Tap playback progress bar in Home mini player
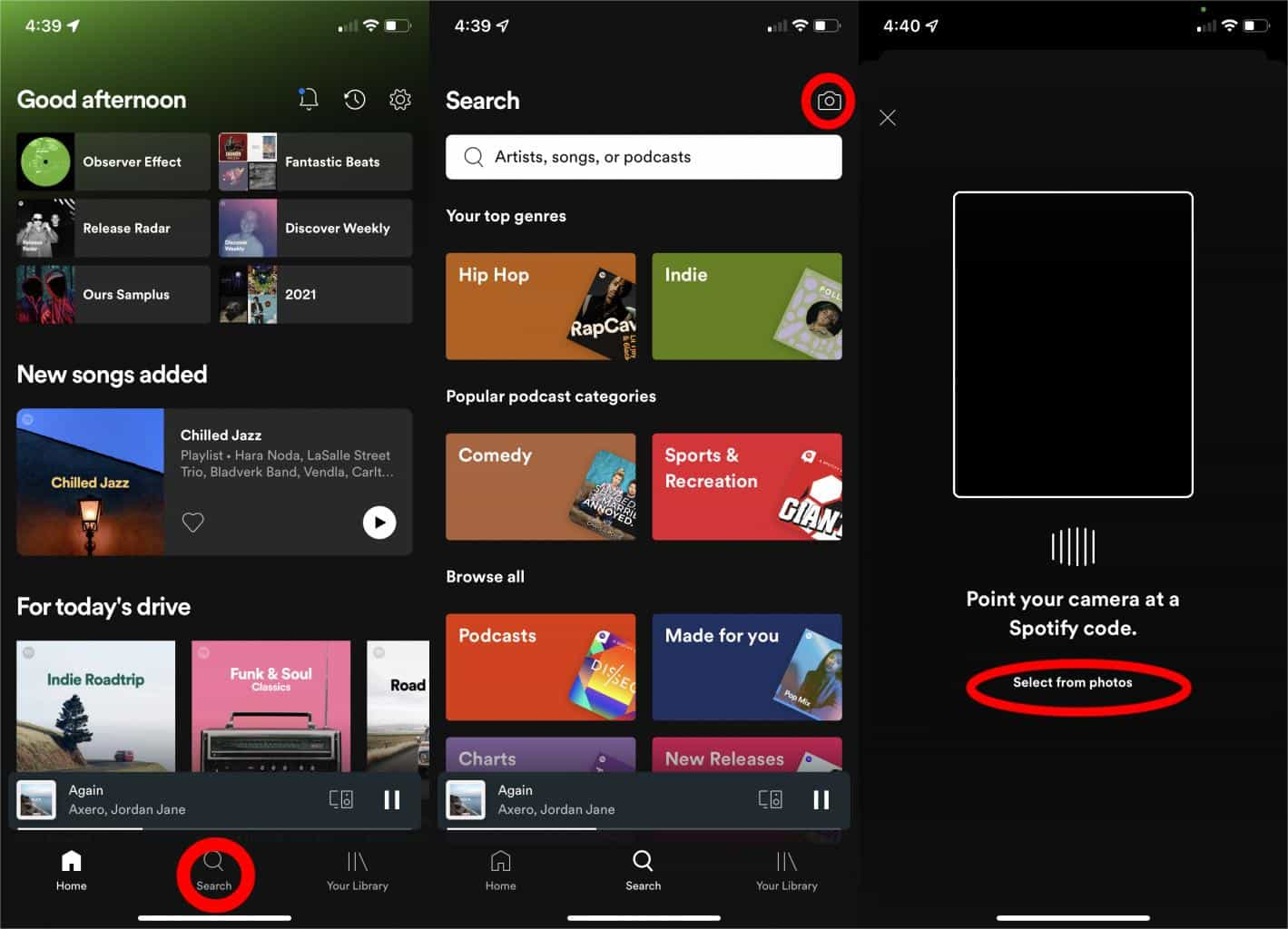The height and width of the screenshot is (929, 1288). 215,827
